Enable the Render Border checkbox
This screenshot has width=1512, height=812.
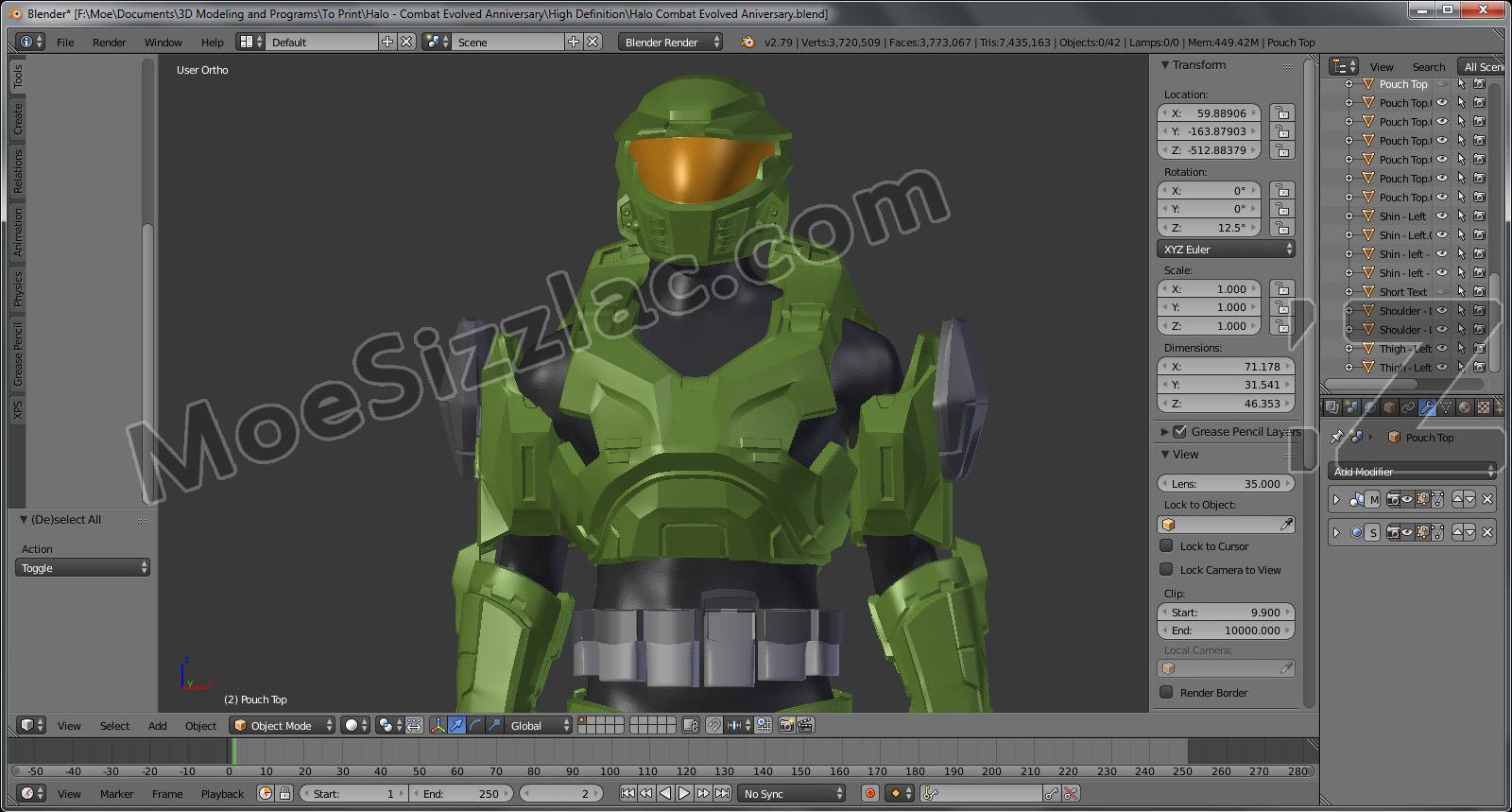click(1167, 693)
